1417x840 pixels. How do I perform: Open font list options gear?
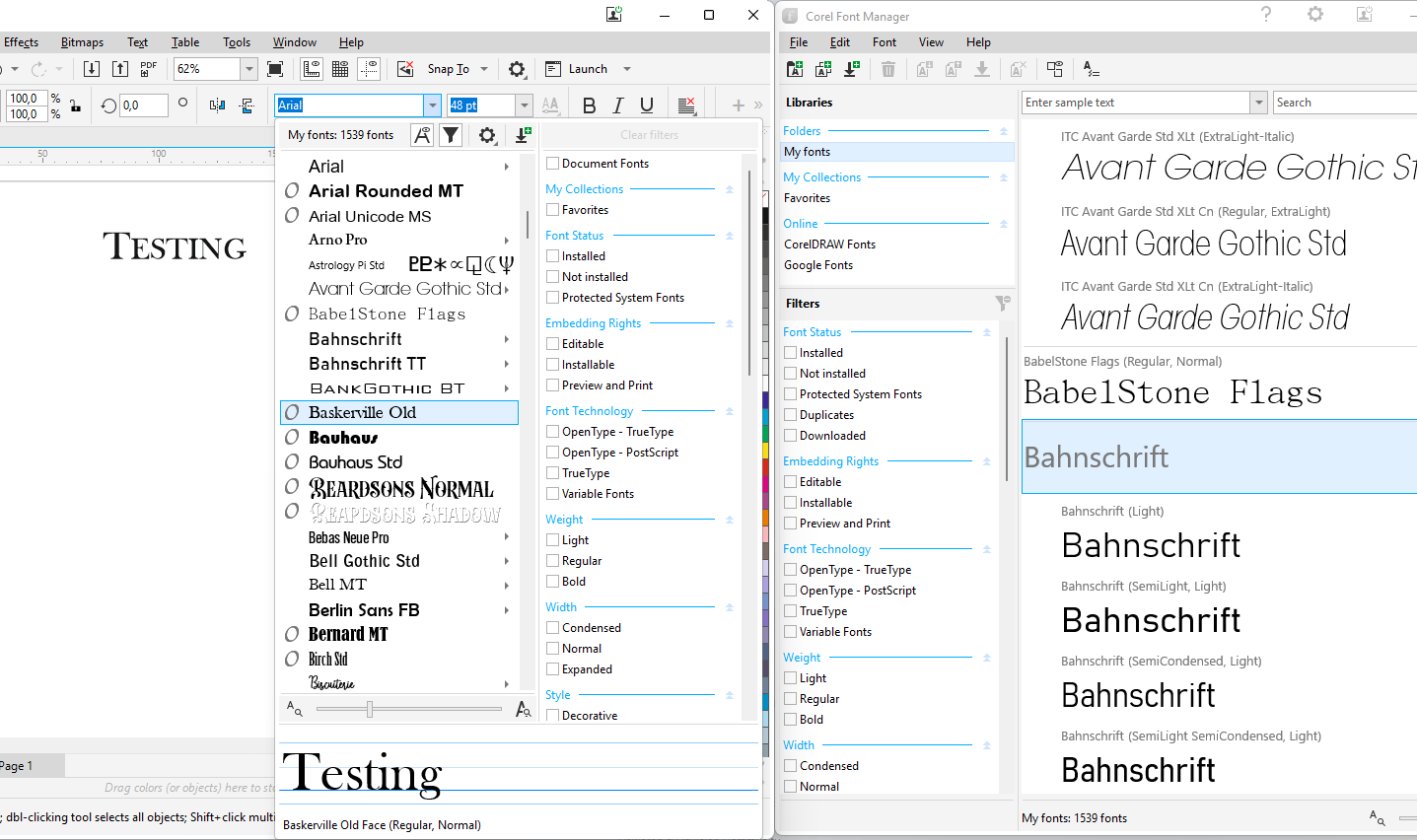pyautogui.click(x=487, y=135)
